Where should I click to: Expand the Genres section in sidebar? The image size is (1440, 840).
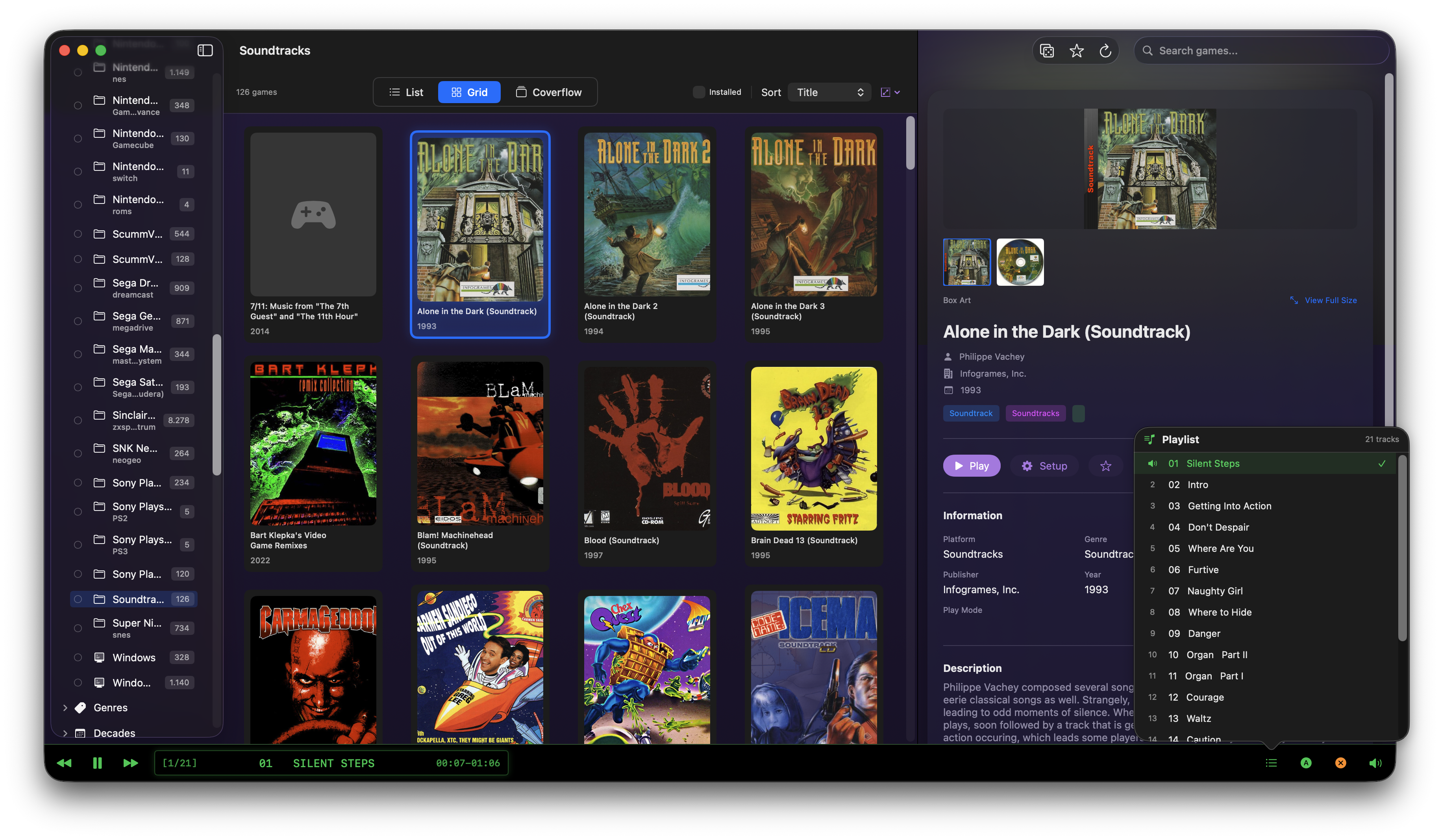[65, 707]
